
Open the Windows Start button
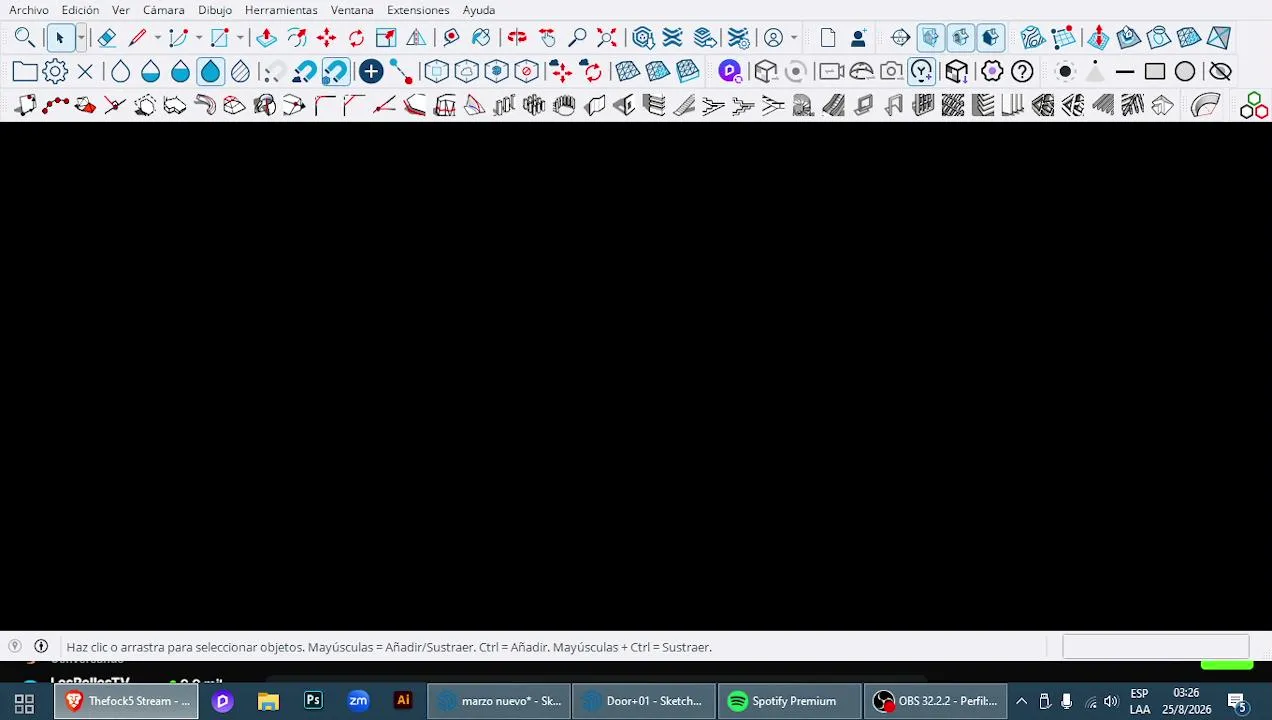coord(24,702)
